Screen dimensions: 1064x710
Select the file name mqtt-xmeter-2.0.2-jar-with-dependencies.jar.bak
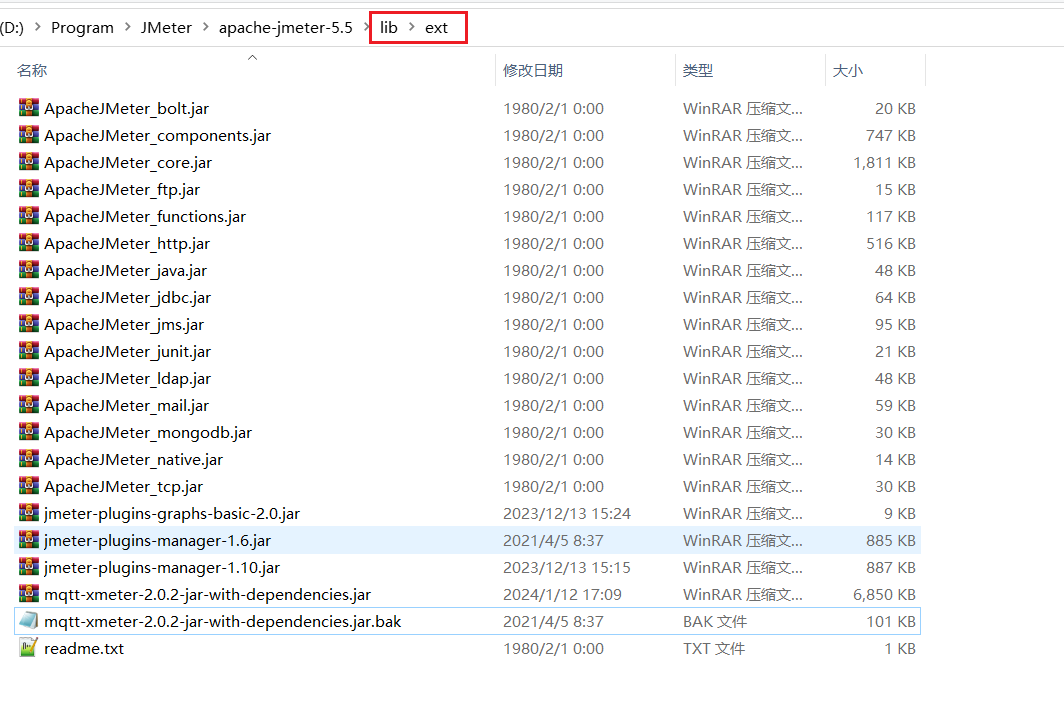point(223,622)
